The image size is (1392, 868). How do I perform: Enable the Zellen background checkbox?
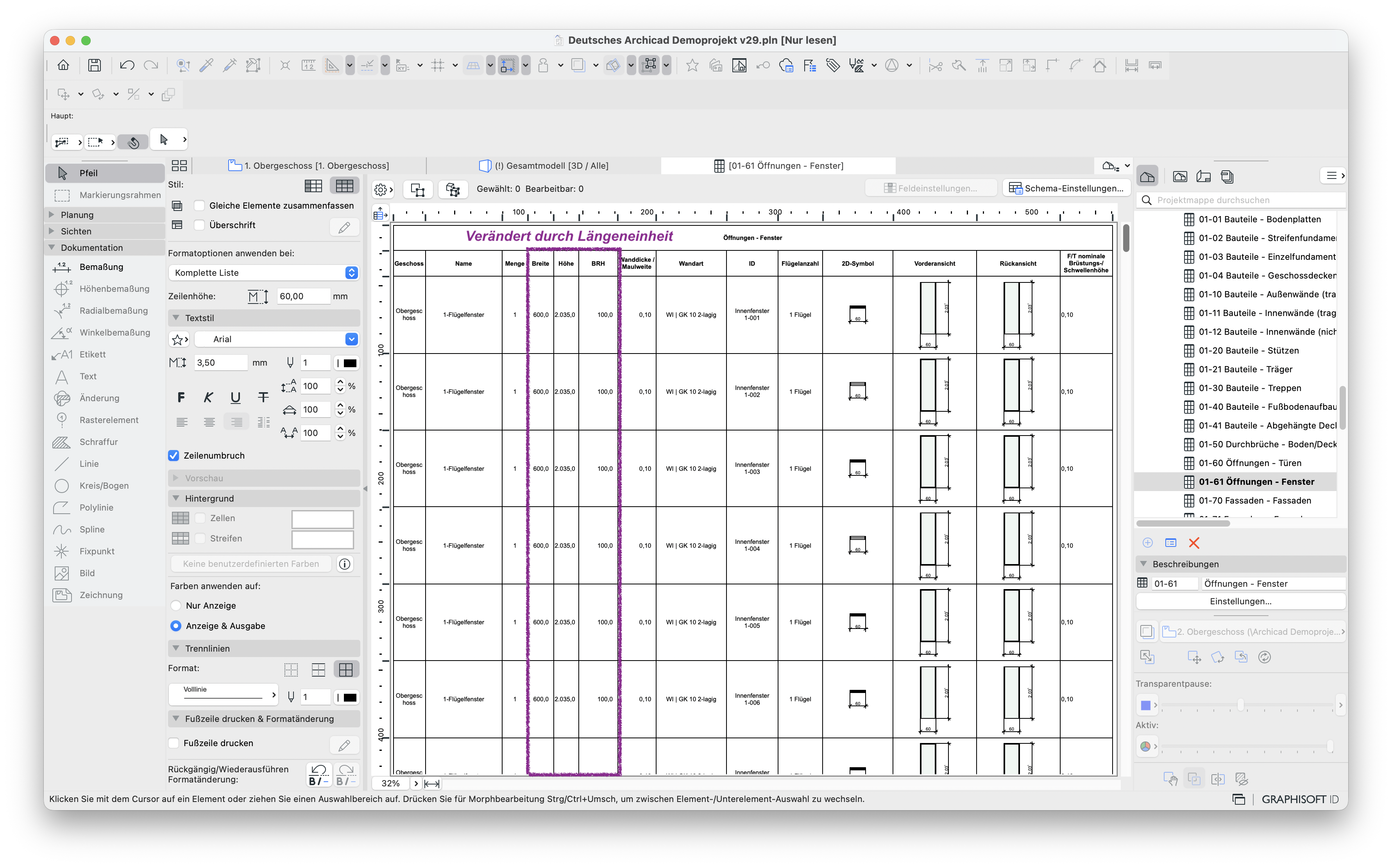[200, 518]
